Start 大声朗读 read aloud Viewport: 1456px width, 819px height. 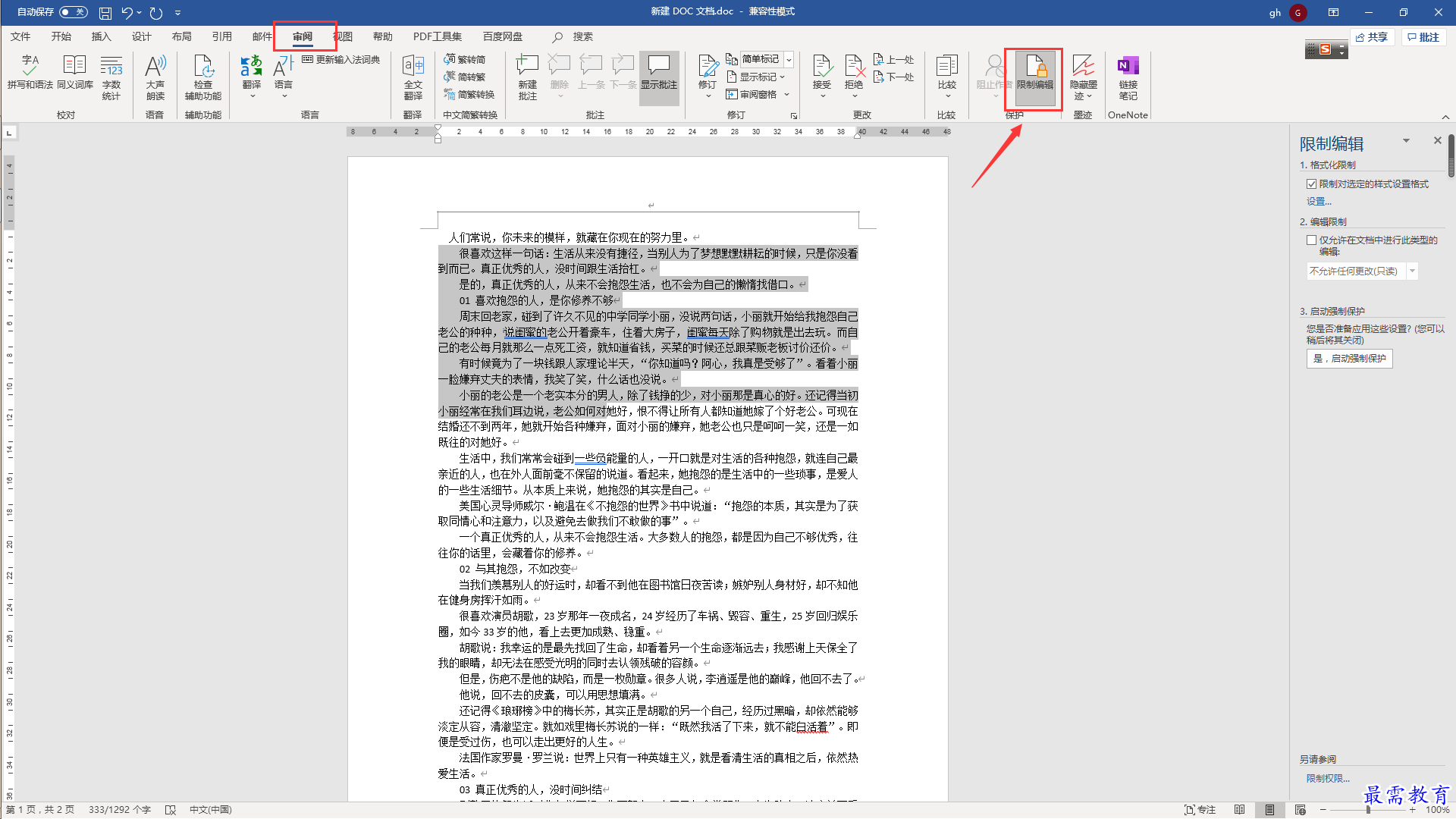155,77
